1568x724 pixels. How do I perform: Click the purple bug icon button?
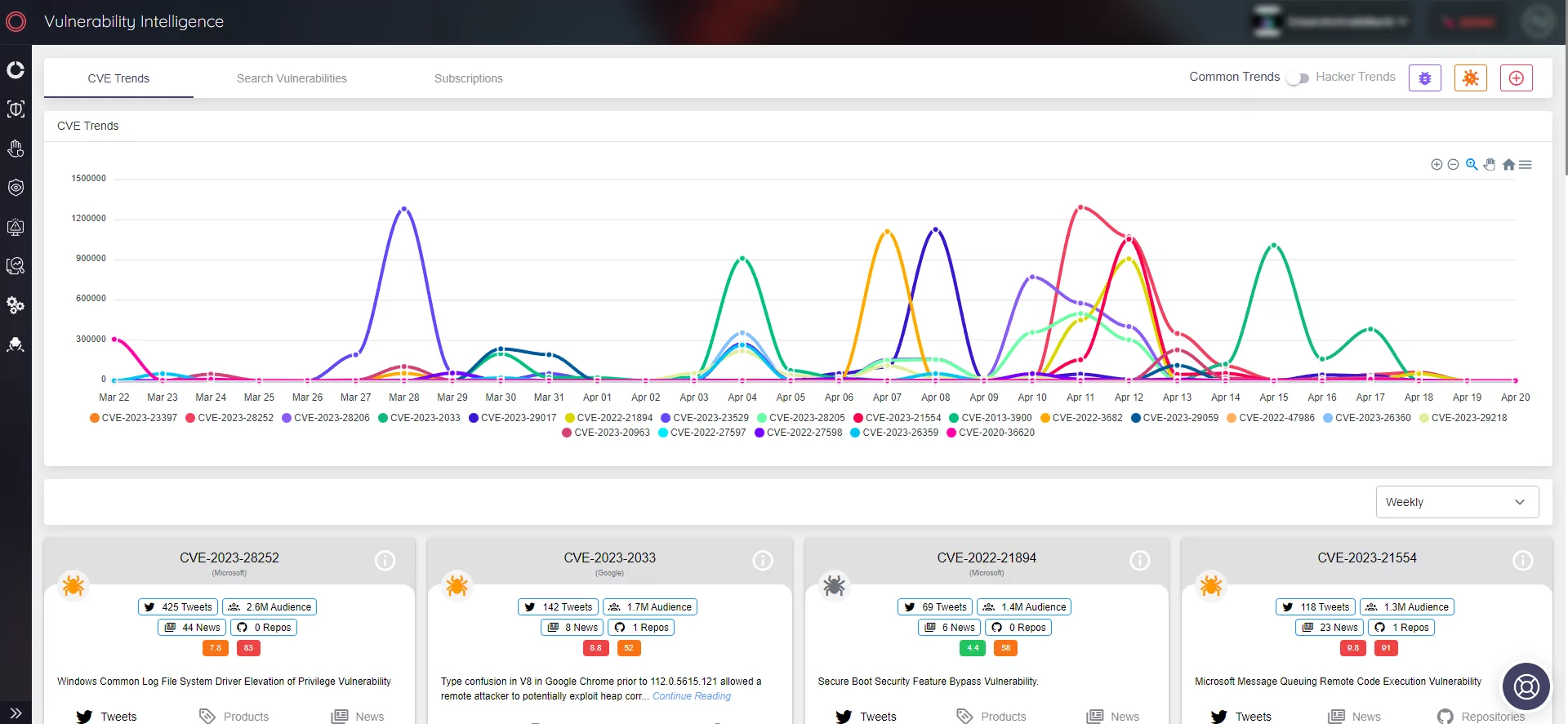1424,78
